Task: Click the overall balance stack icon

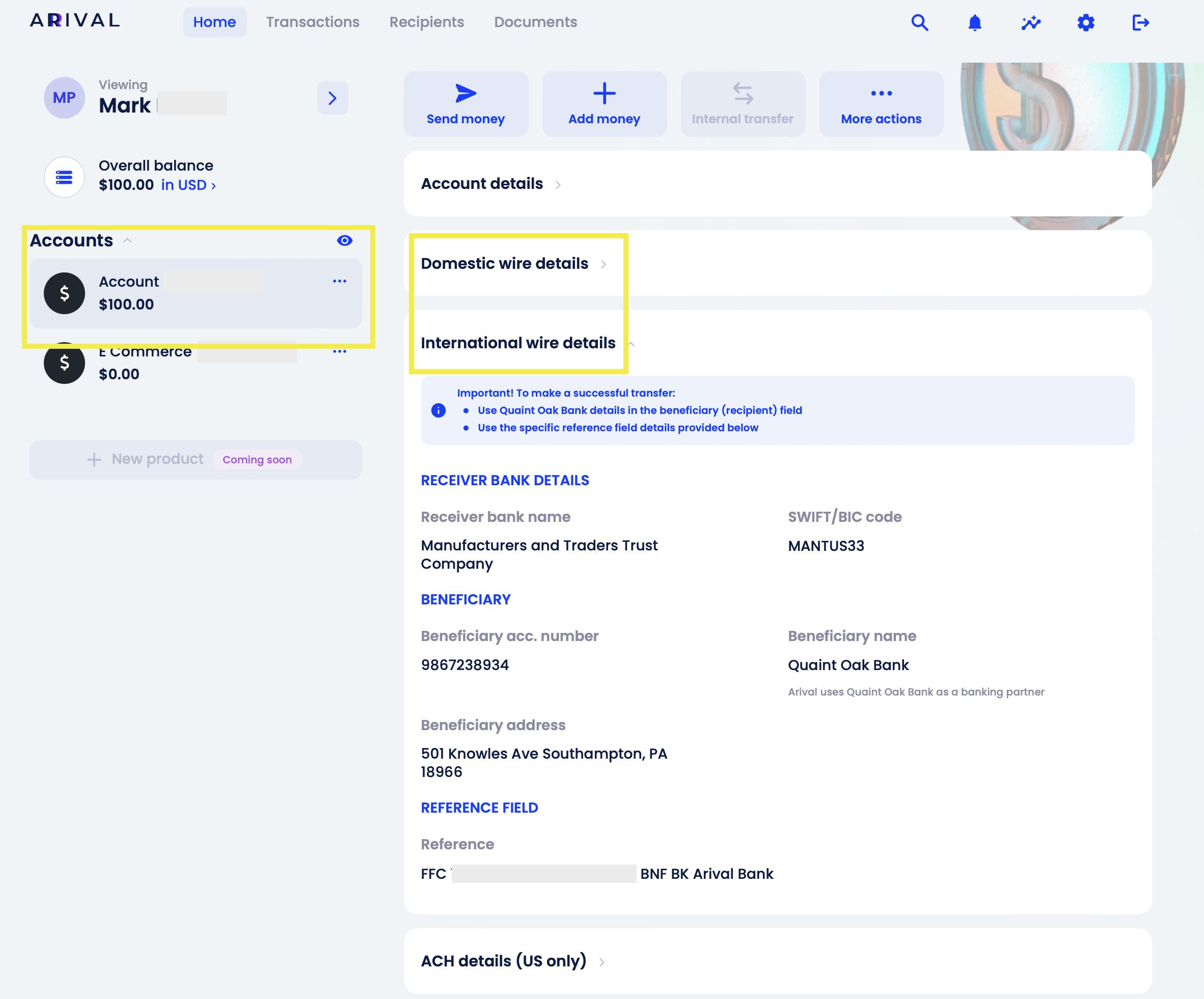Action: [x=64, y=177]
